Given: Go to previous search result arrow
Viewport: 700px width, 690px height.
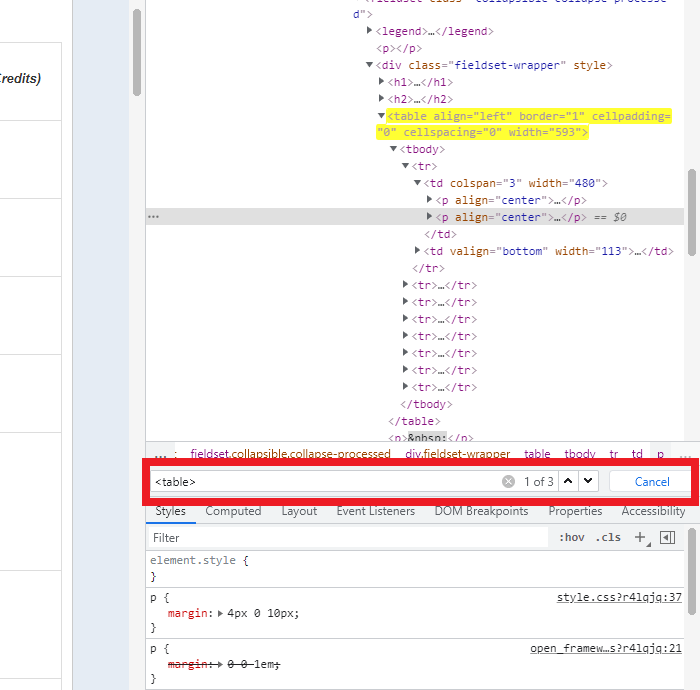Looking at the screenshot, I should coord(568,481).
